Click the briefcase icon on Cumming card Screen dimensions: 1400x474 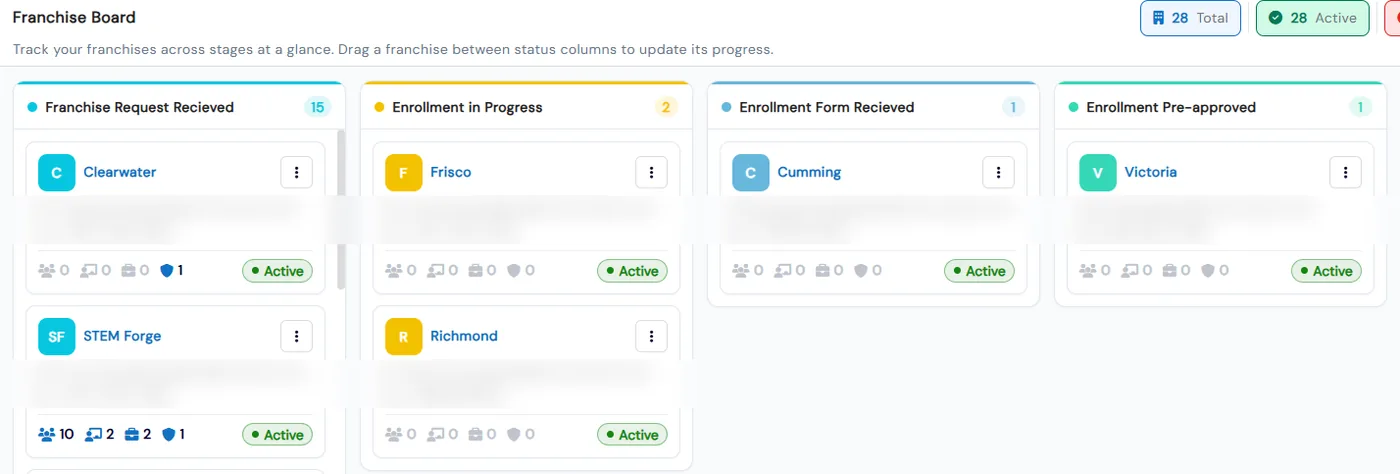[824, 270]
